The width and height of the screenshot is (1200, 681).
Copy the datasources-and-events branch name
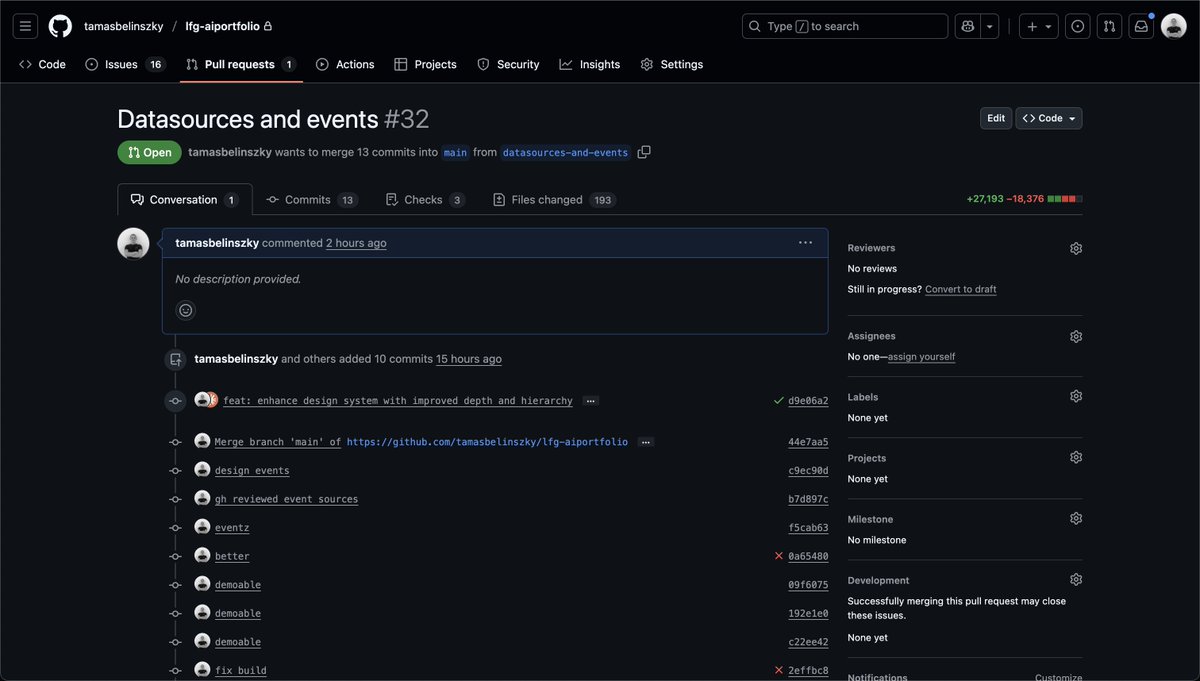pos(643,152)
